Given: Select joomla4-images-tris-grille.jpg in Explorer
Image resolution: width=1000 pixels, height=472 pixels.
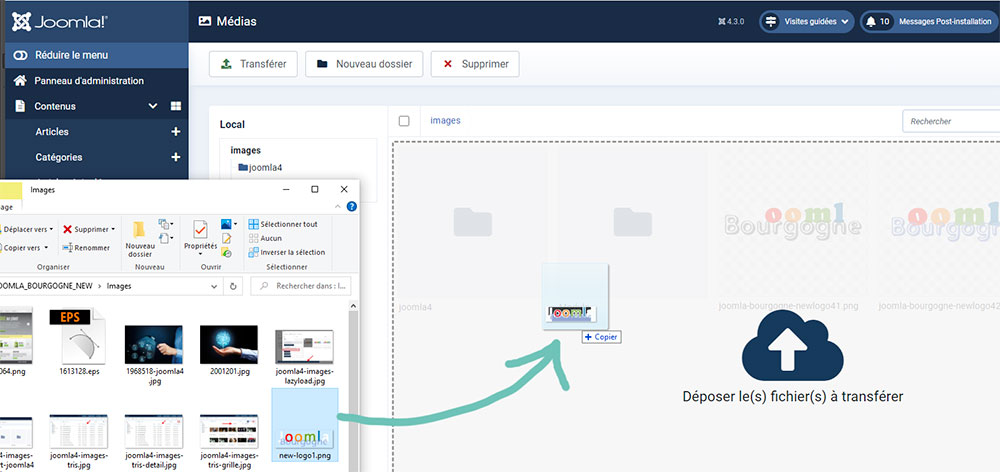Looking at the screenshot, I should pyautogui.click(x=229, y=441).
